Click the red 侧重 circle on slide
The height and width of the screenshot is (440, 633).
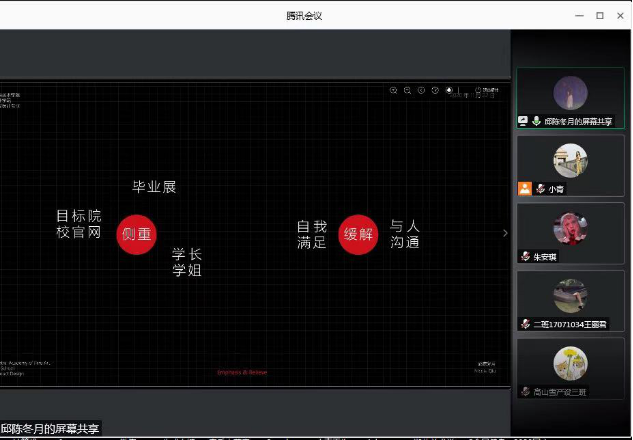(x=137, y=235)
